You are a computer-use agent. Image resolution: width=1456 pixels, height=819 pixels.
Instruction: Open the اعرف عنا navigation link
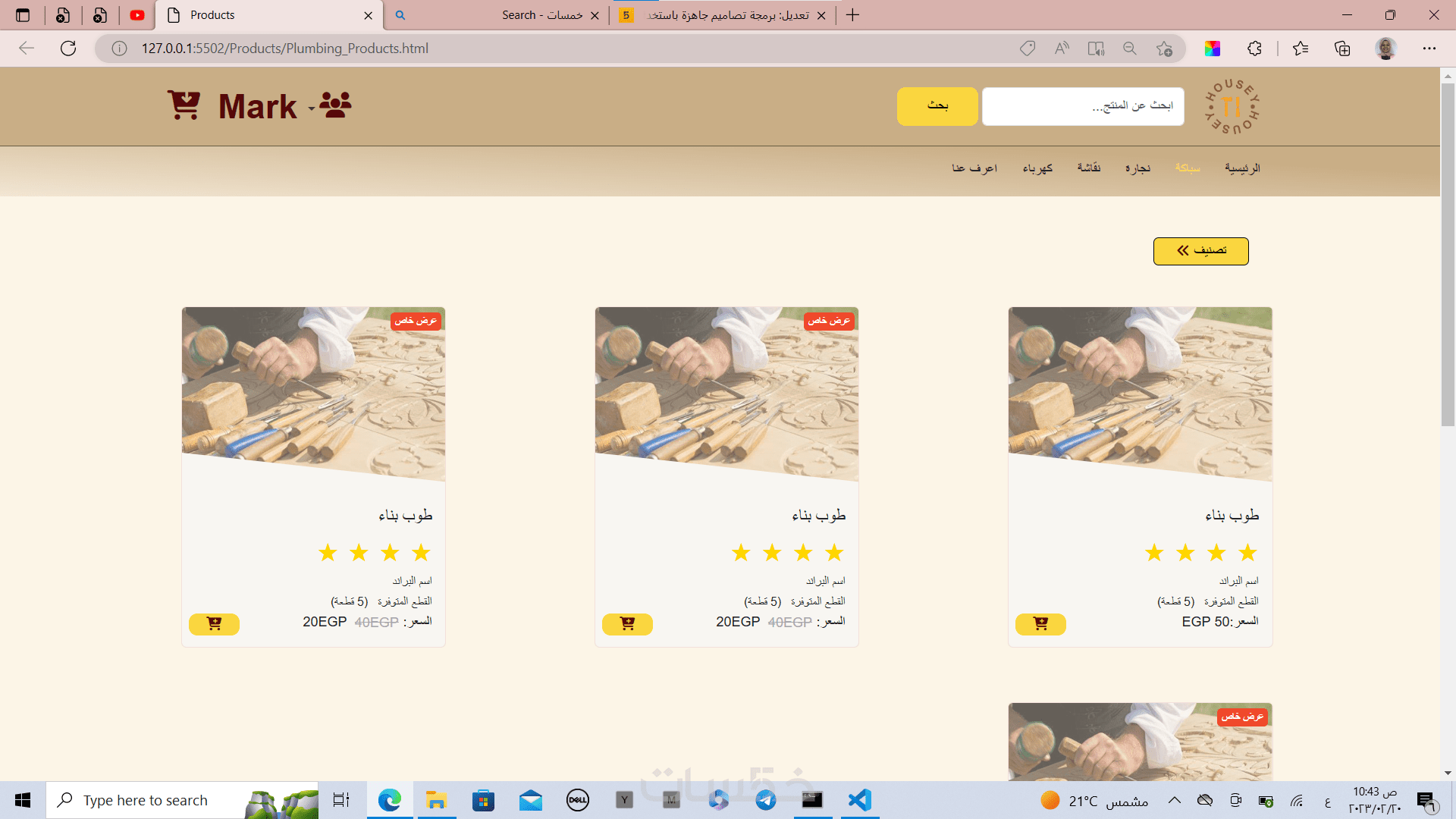coord(974,168)
